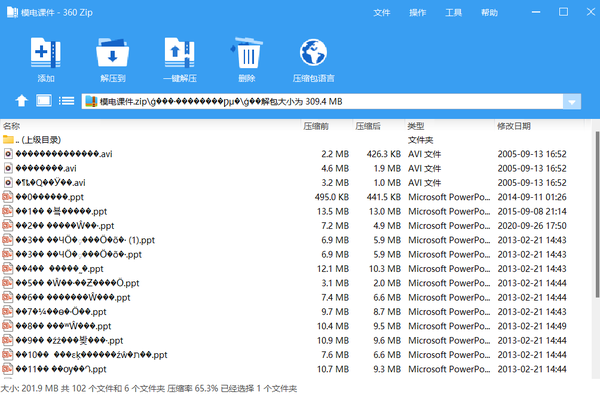Click the vertical scrollbar of file list

coord(597,214)
